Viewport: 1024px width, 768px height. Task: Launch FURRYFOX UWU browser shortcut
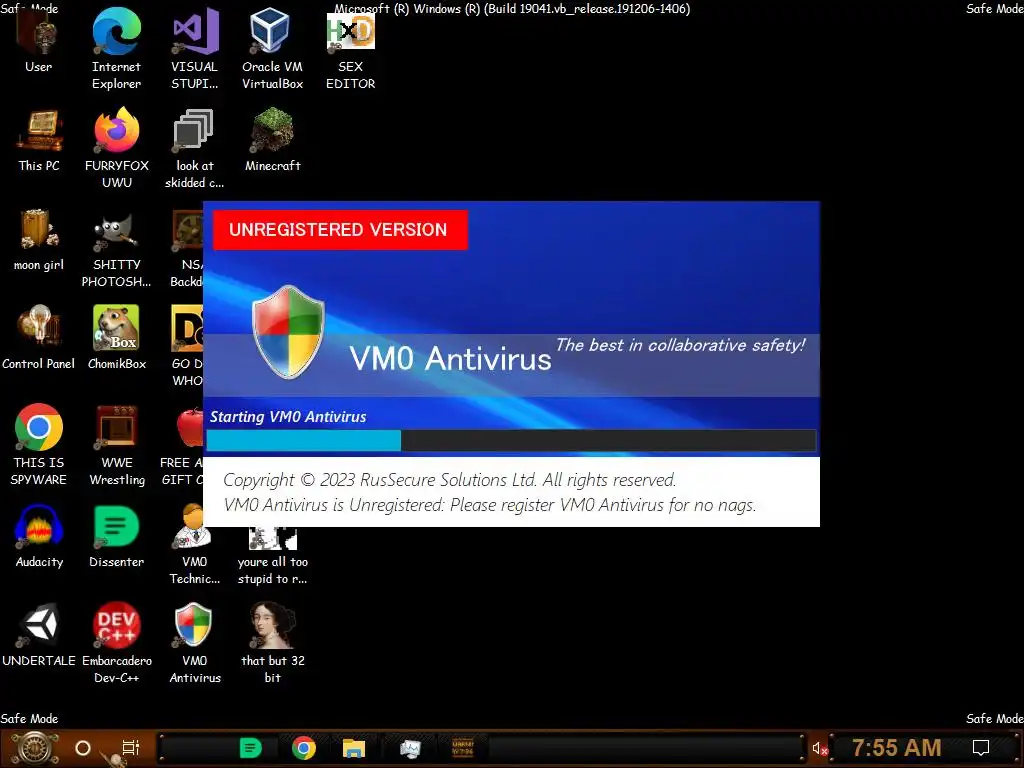tap(116, 149)
